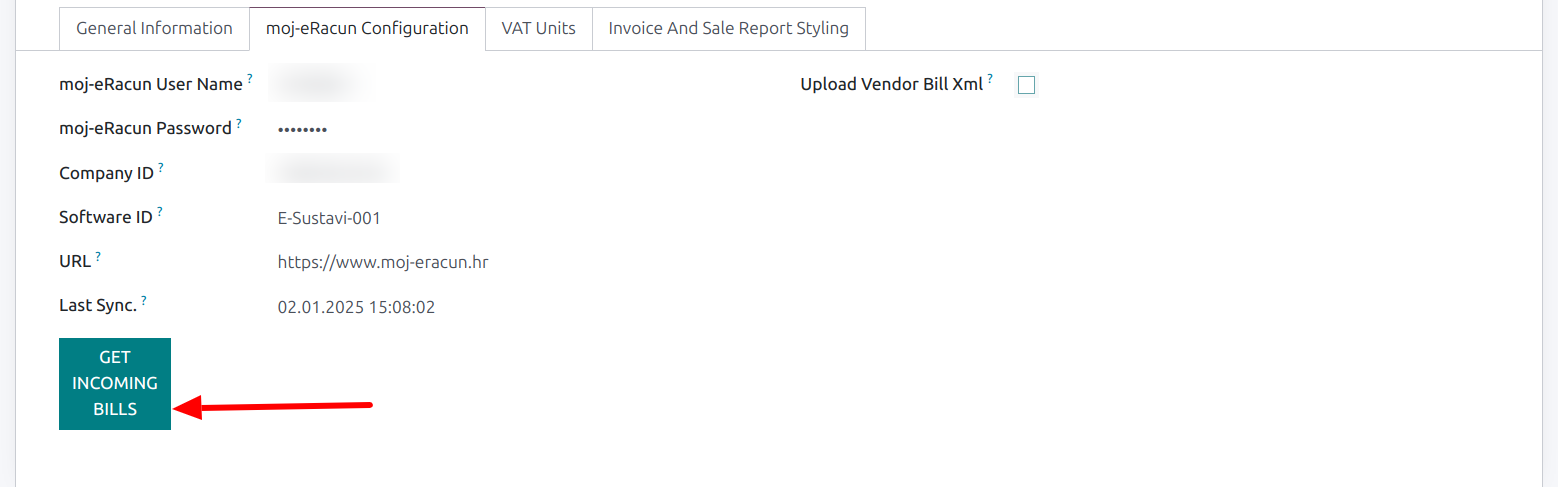Screen dimensions: 1558x487
Task: Open Invoice And Sale Report Styling tab
Action: point(728,28)
